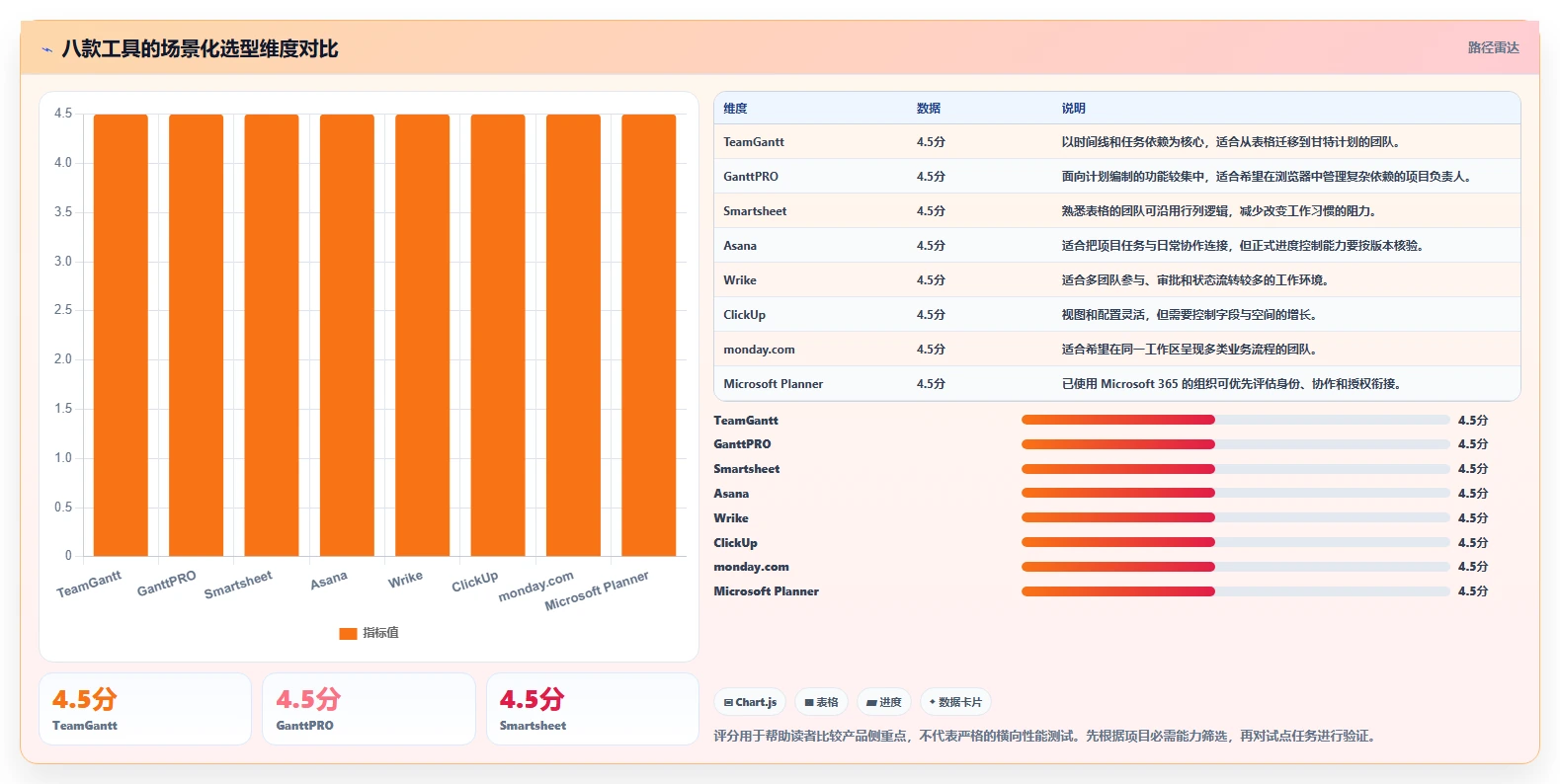The width and height of the screenshot is (1560, 784).
Task: Click Asana description about 日常协作连接
Action: [x=1244, y=246]
